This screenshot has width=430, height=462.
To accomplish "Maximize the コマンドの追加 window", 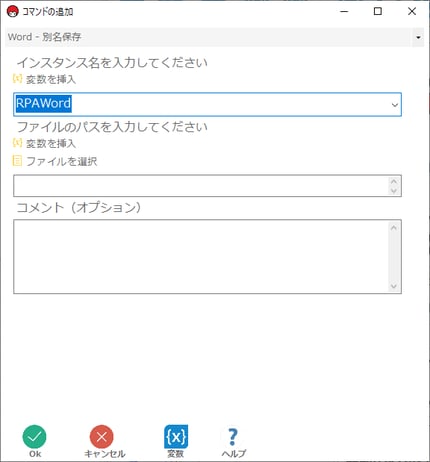I will click(x=378, y=11).
